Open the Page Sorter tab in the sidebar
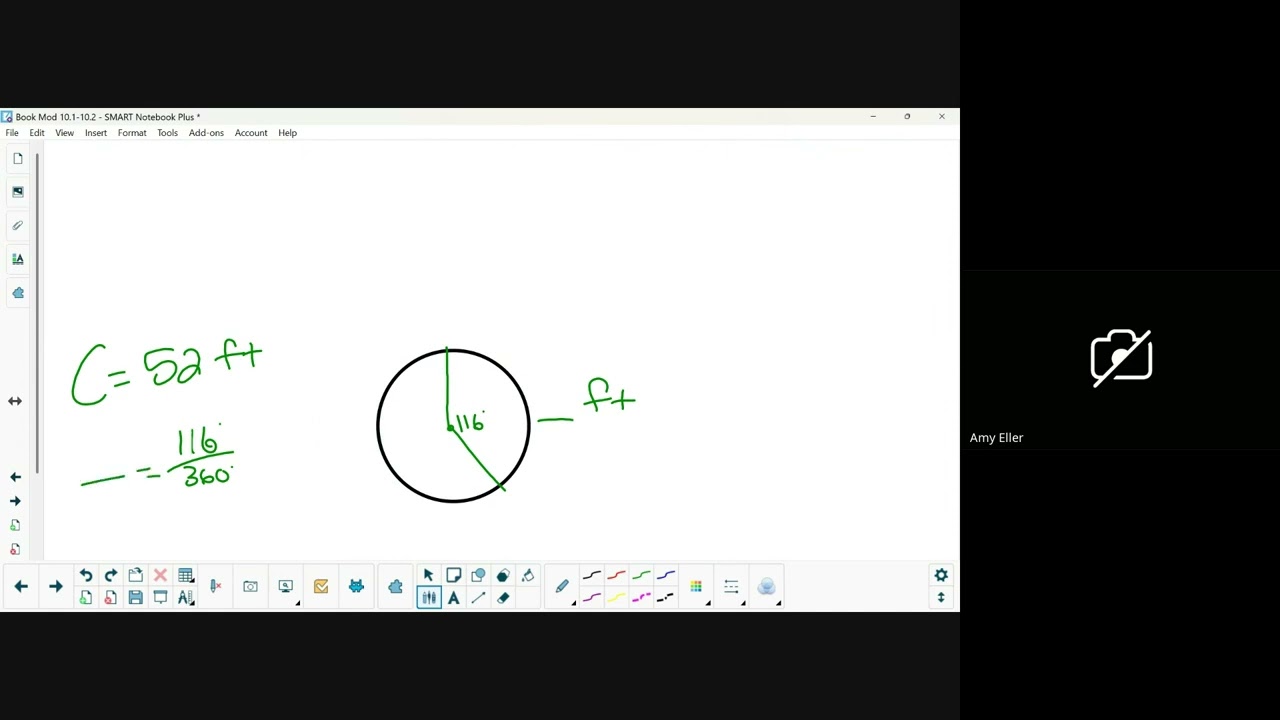Screen dimensions: 1280x720 (17, 159)
